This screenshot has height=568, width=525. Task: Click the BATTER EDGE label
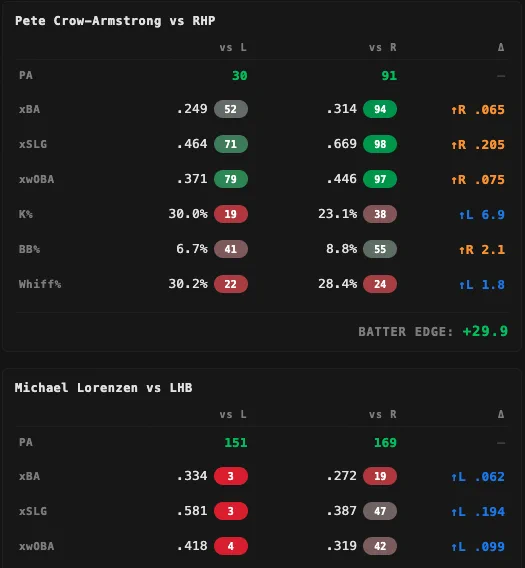(x=406, y=332)
